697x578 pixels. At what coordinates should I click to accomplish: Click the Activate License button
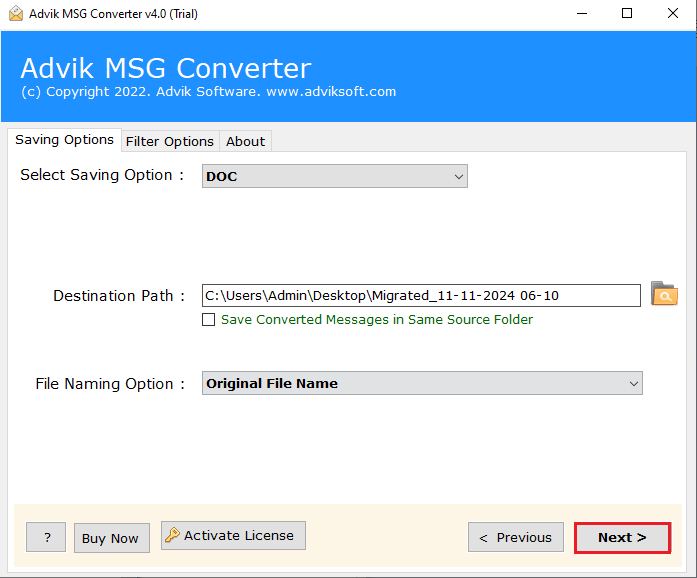[x=233, y=536]
